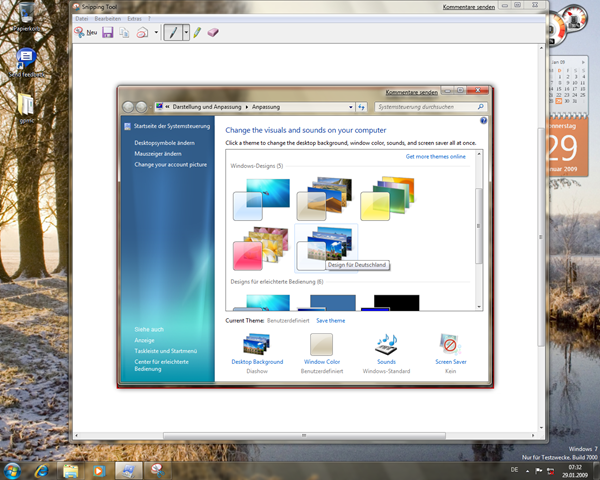The height and width of the screenshot is (480, 600).
Task: Select the pink Eraser tool
Action: [x=213, y=33]
